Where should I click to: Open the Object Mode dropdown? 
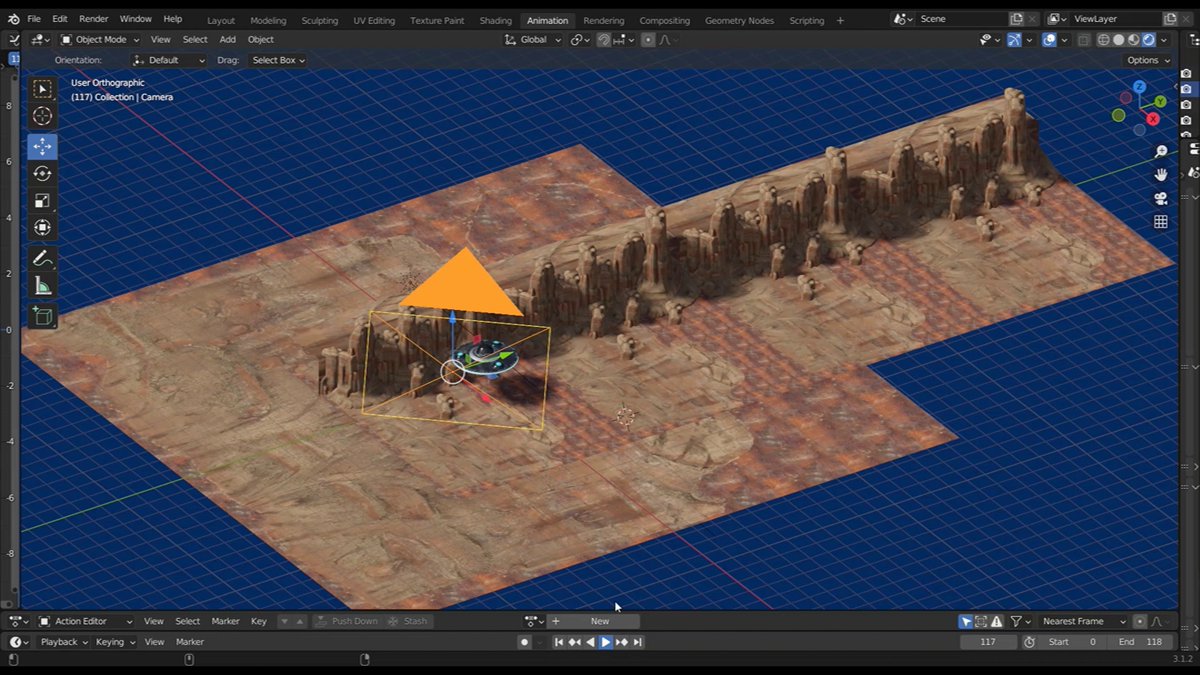(100, 39)
